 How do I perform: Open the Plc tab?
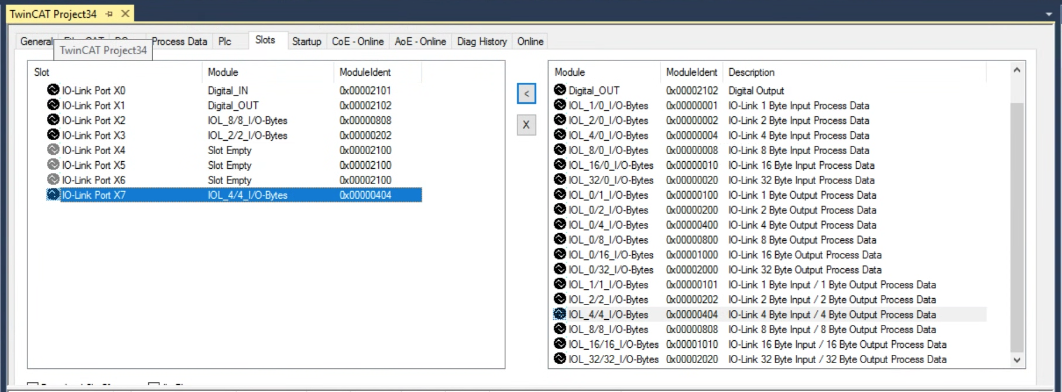[225, 41]
